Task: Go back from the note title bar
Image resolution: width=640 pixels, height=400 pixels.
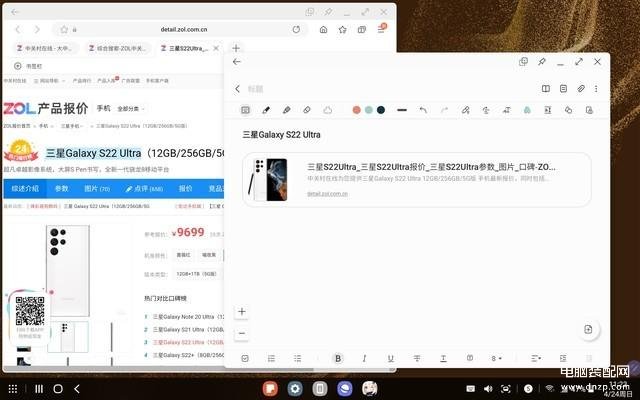Action: click(238, 89)
